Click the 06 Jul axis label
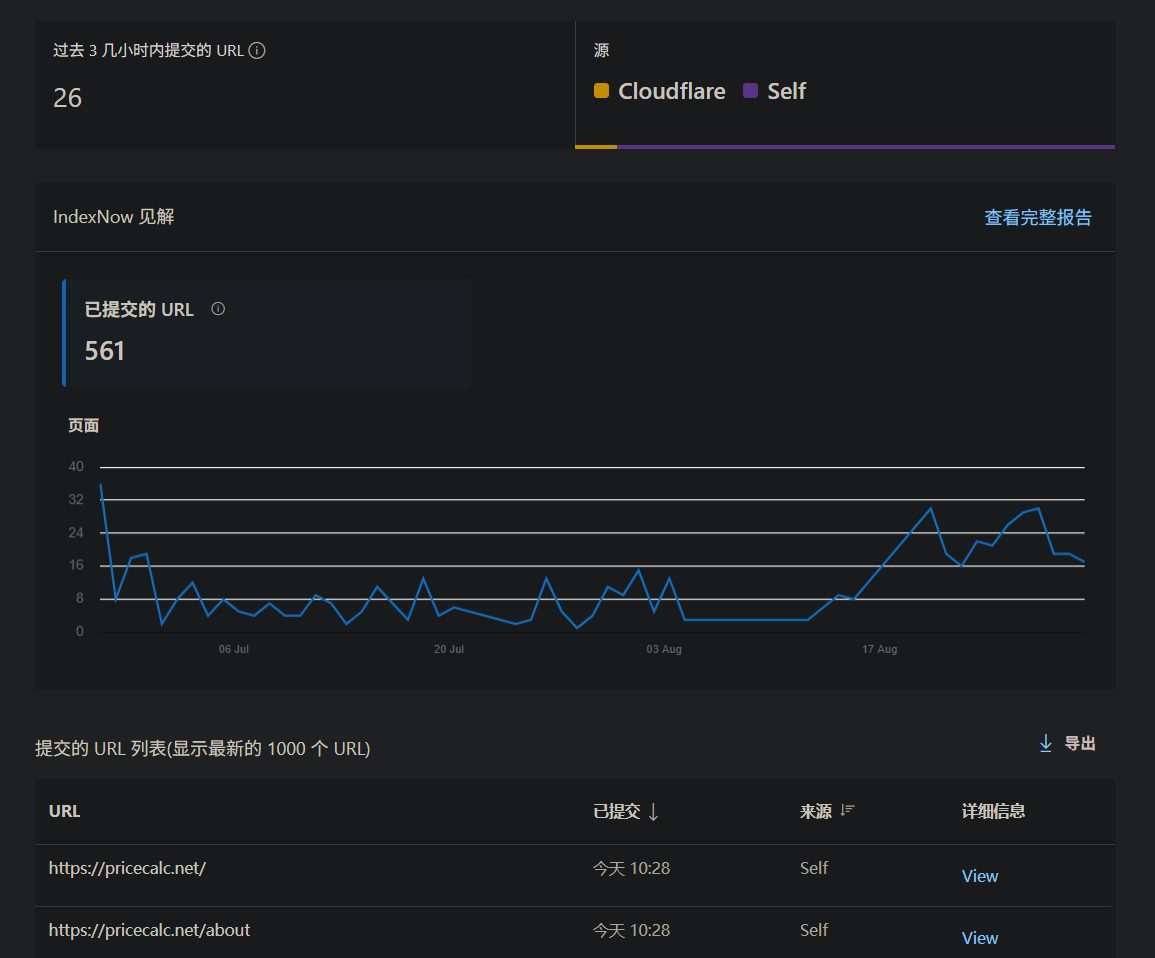Viewport: 1155px width, 958px height. [x=234, y=649]
